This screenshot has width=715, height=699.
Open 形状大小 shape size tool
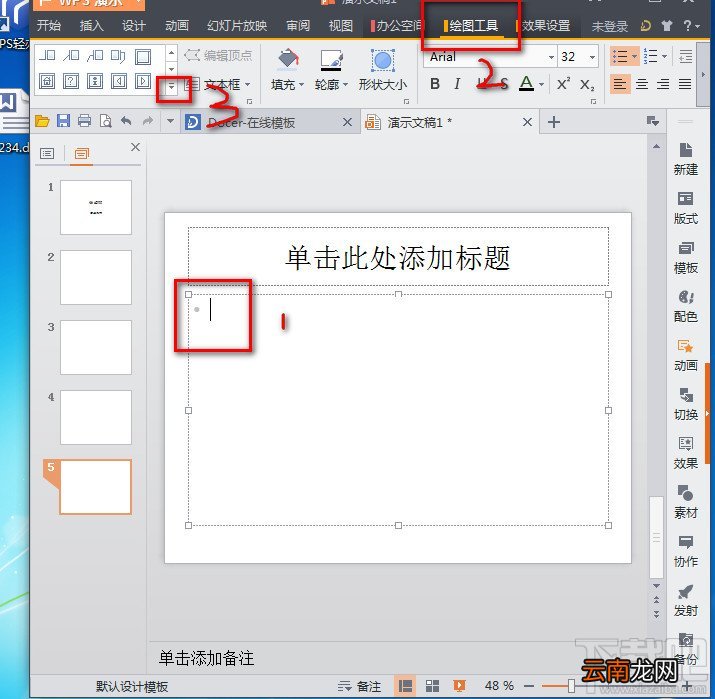382,69
